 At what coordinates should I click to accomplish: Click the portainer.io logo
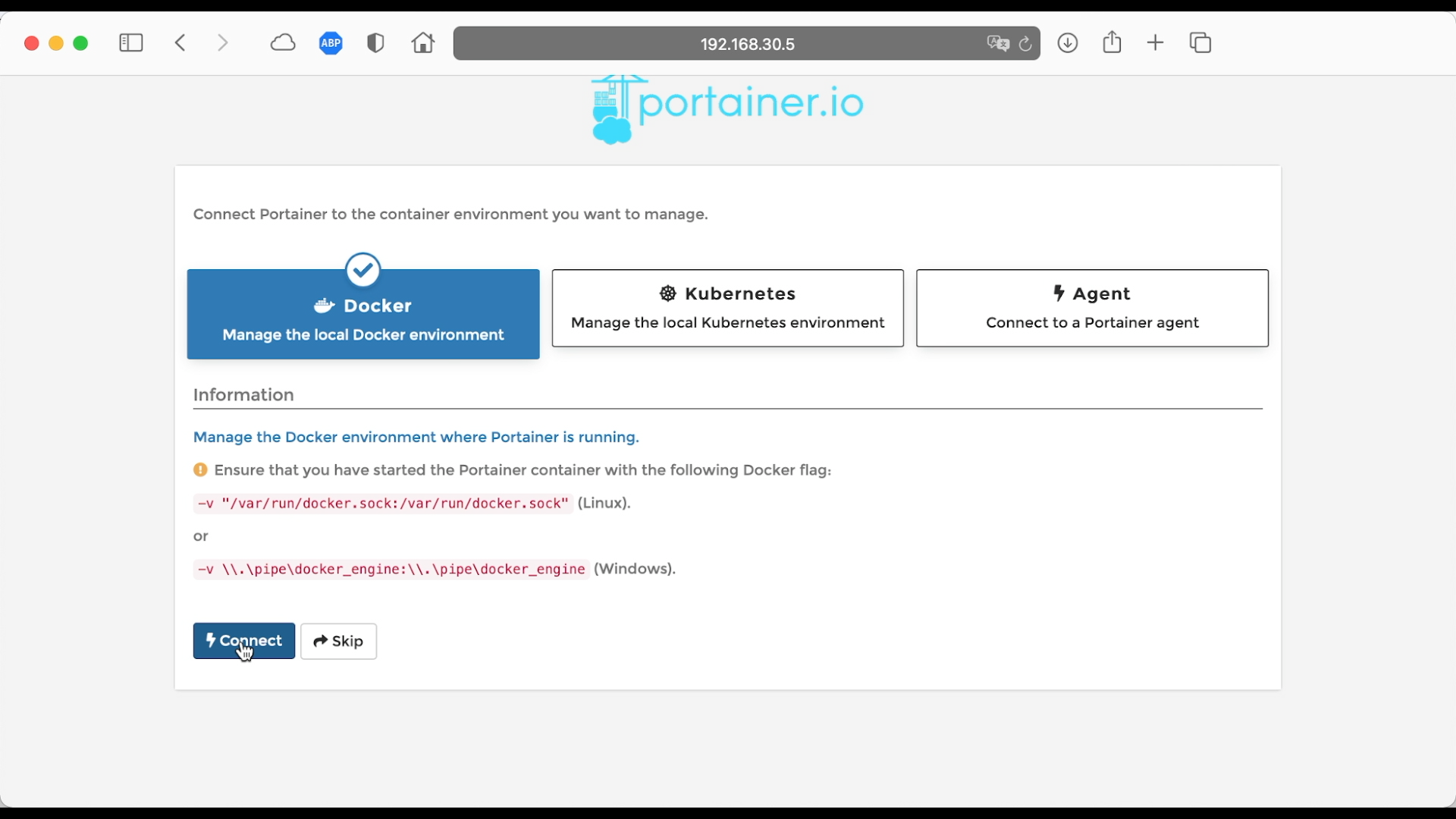click(x=726, y=108)
